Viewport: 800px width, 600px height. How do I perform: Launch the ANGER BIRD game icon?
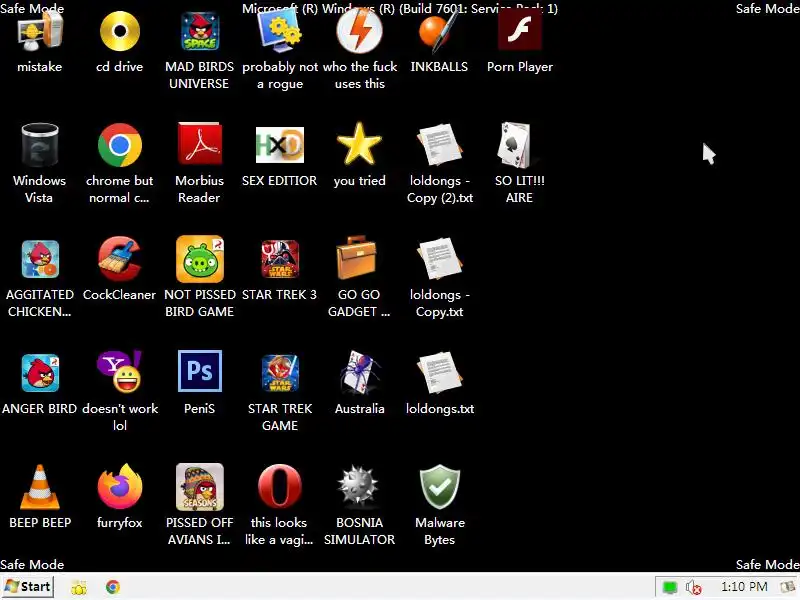(x=40, y=373)
